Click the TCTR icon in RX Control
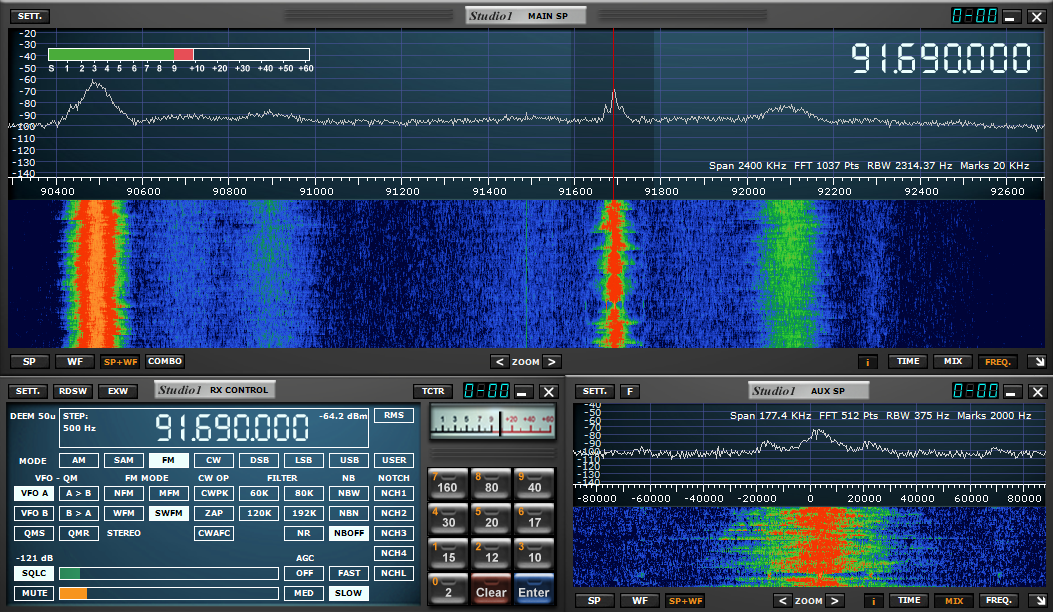The width and height of the screenshot is (1053, 612). pos(432,392)
